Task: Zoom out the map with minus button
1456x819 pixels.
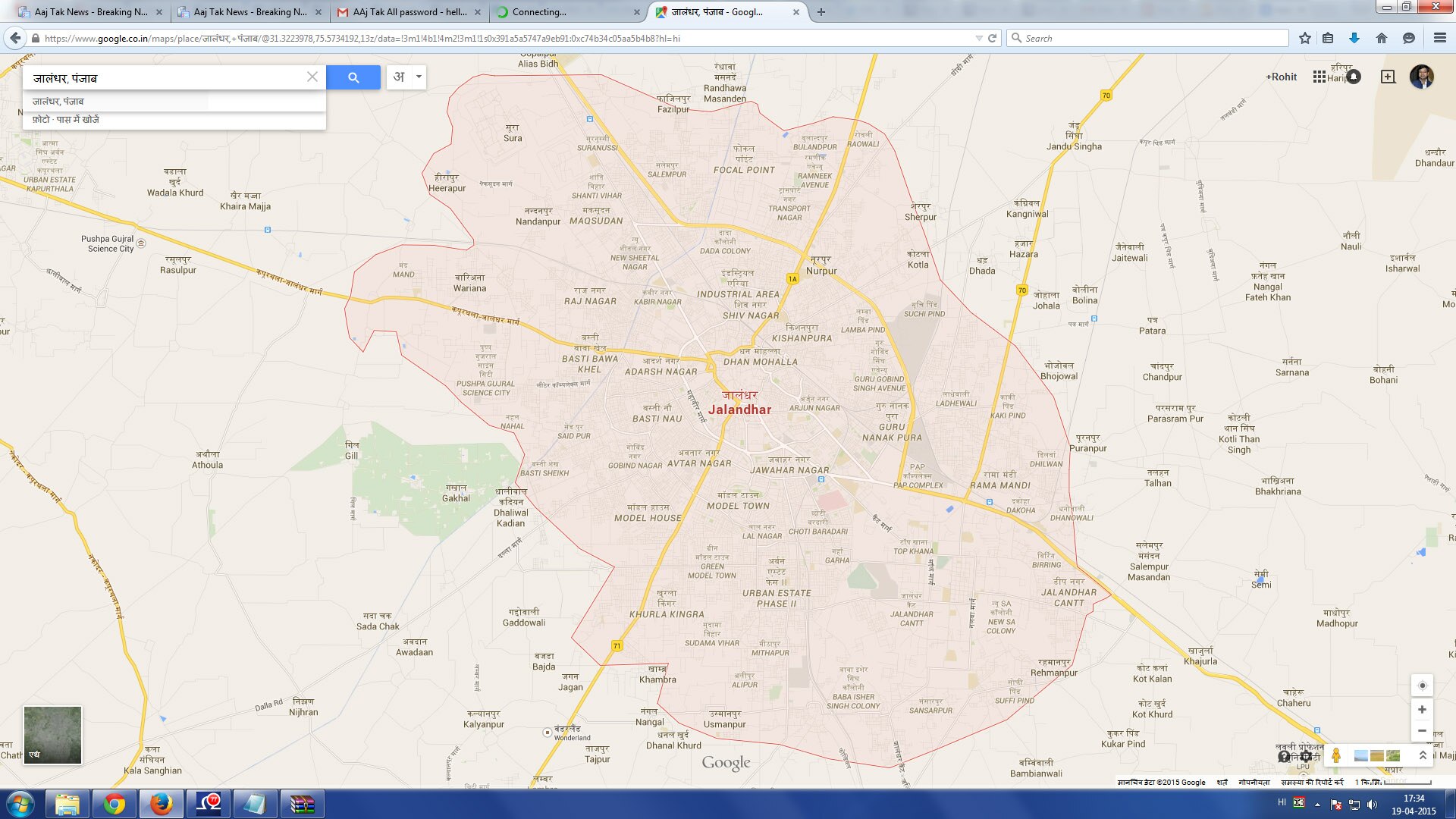Action: point(1422,731)
